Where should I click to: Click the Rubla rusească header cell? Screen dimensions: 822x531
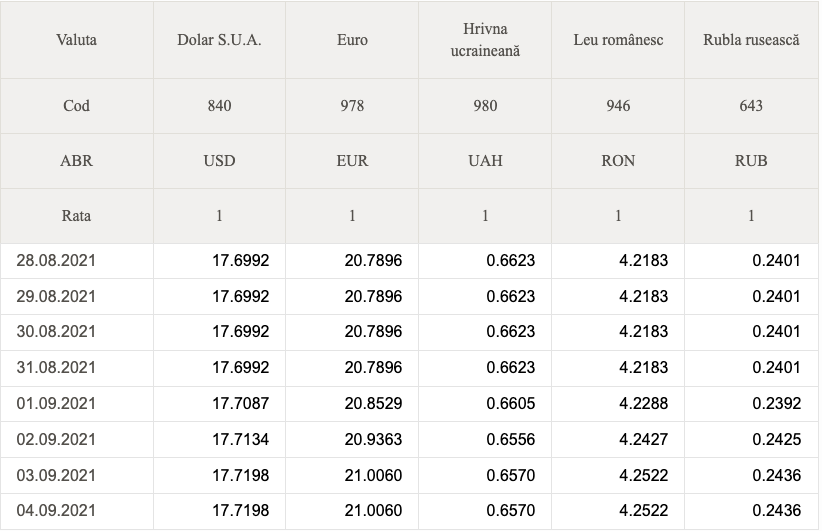tap(751, 40)
